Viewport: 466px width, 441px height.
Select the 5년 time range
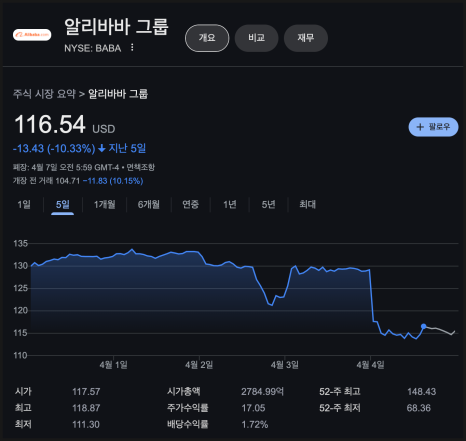[x=268, y=204]
